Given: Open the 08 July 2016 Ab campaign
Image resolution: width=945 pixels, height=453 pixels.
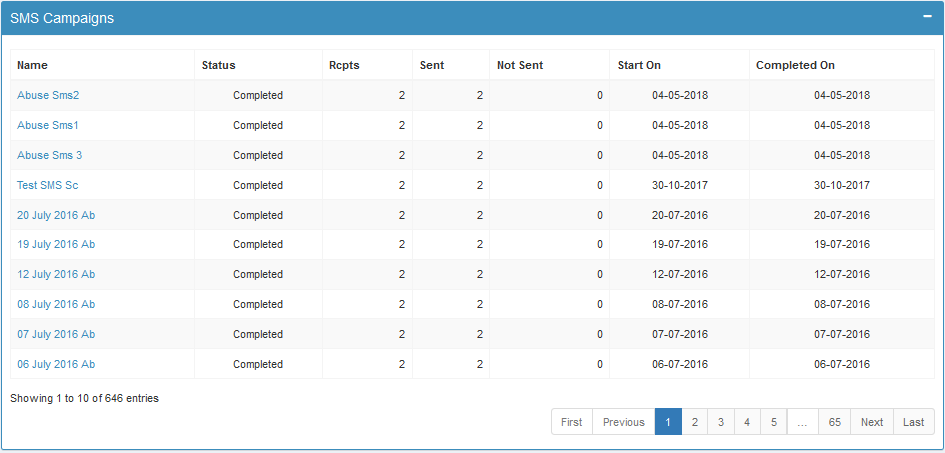Looking at the screenshot, I should coord(56,305).
